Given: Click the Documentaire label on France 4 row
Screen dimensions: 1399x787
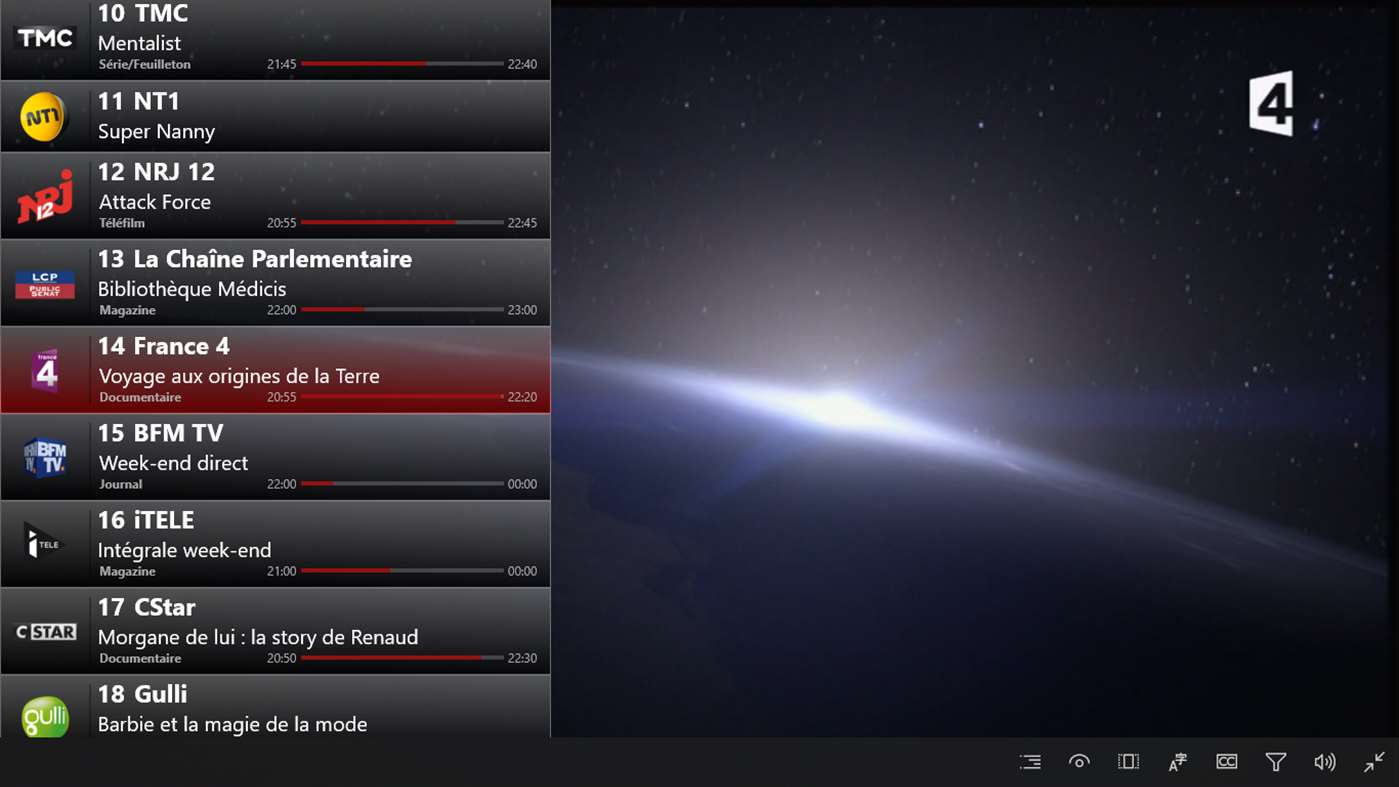Looking at the screenshot, I should pyautogui.click(x=140, y=397).
